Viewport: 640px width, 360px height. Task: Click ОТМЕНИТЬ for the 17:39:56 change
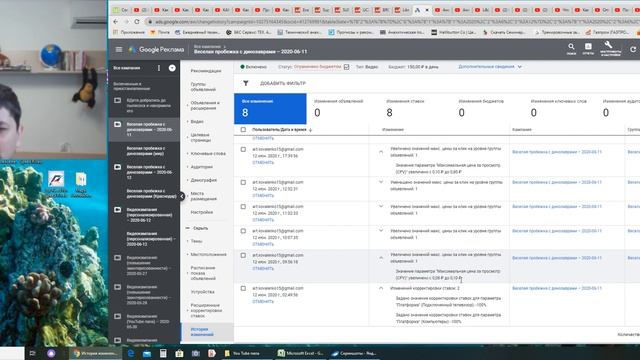tap(263, 162)
